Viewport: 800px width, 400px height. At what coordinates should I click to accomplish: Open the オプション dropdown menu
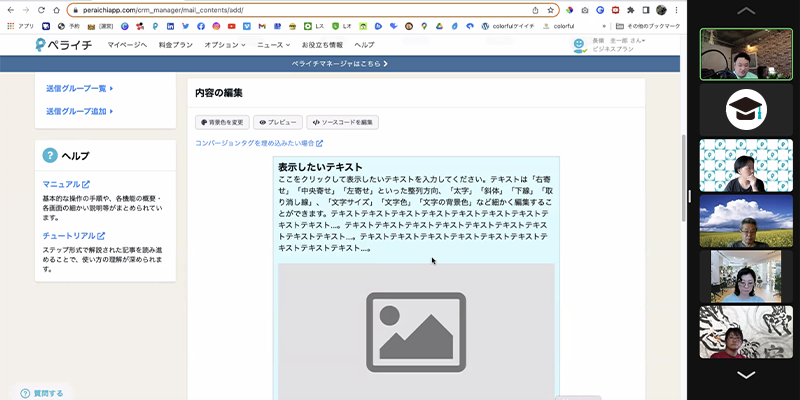224,45
